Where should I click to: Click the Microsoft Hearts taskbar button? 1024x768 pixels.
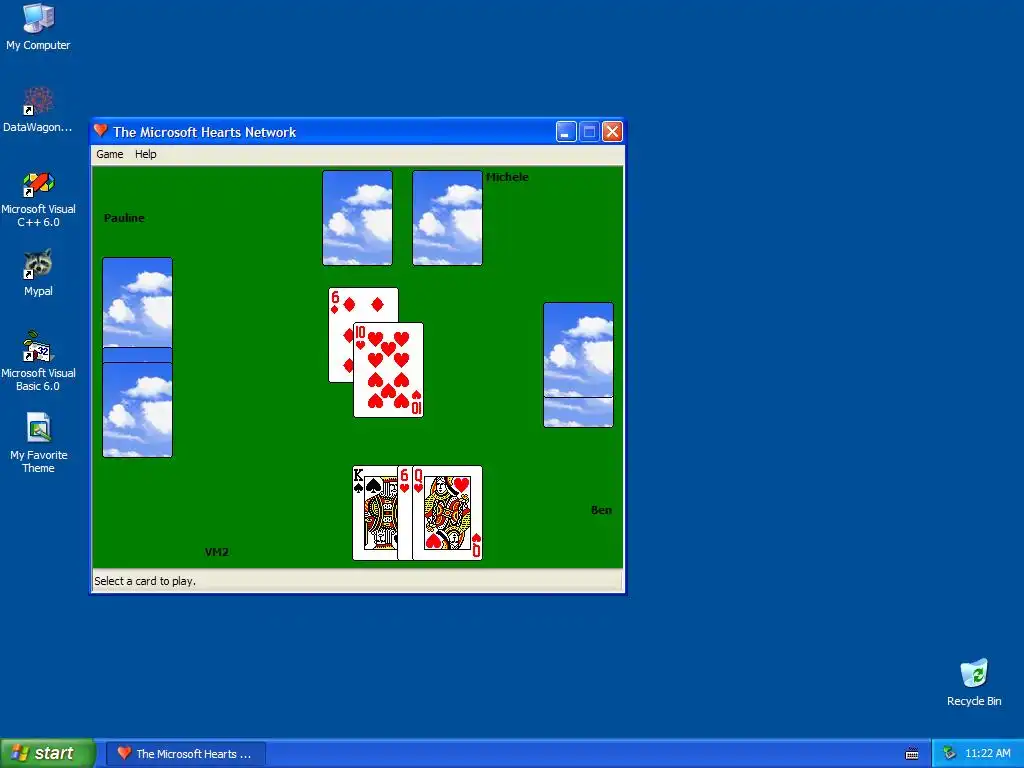(185, 754)
